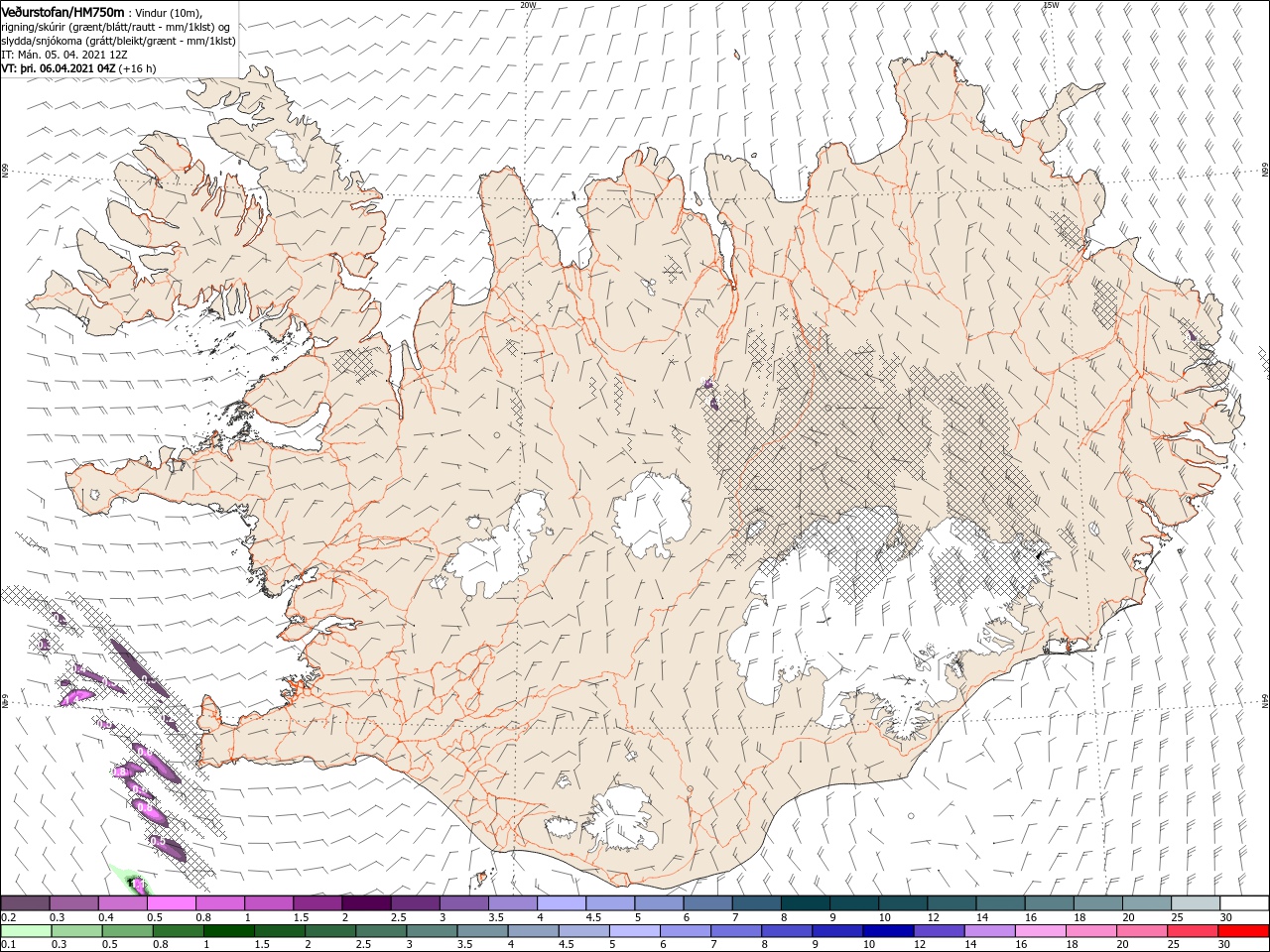The height and width of the screenshot is (952, 1270).
Task: Click the Veðurstofan/HM750m title text
Action: click(63, 12)
